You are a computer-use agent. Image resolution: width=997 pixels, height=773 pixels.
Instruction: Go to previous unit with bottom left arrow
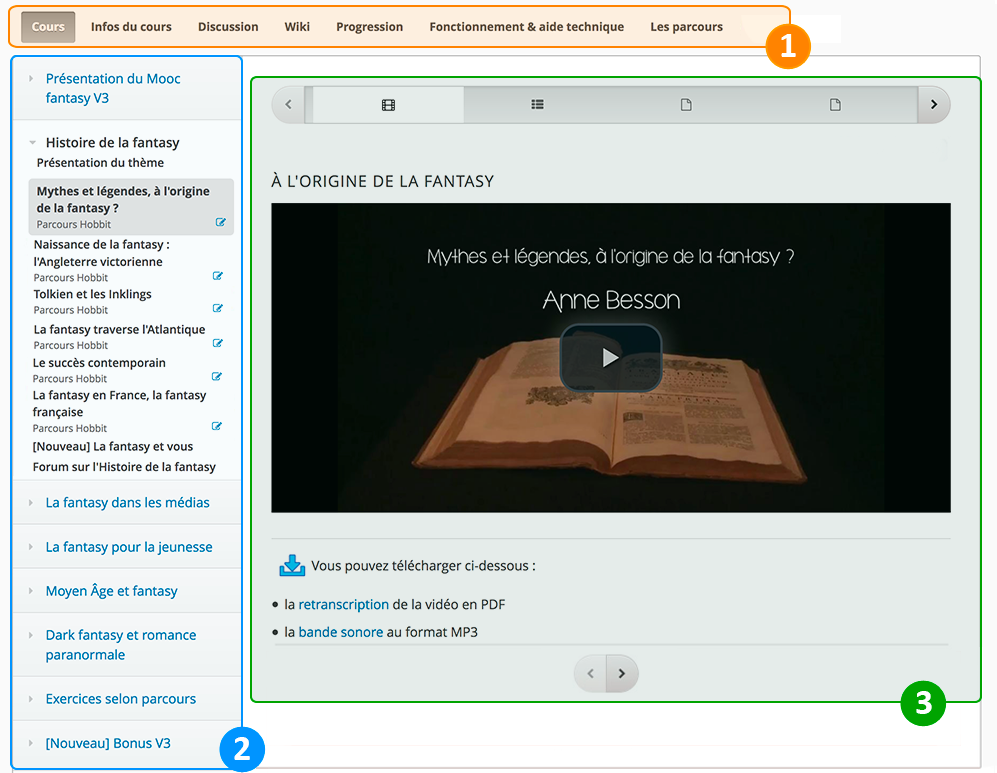coord(591,673)
